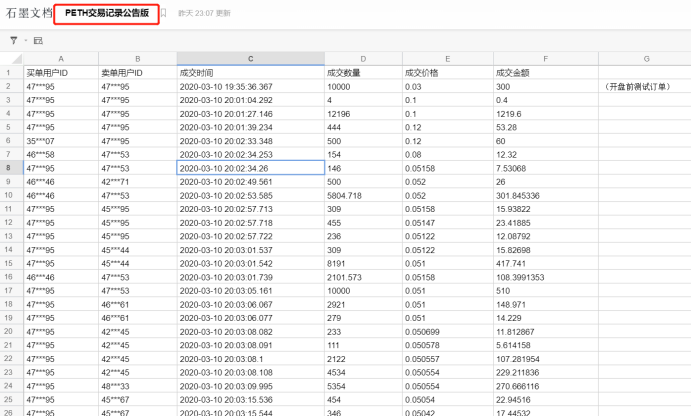Click cell 2020-03-10 20:03:08.1

[251, 359]
